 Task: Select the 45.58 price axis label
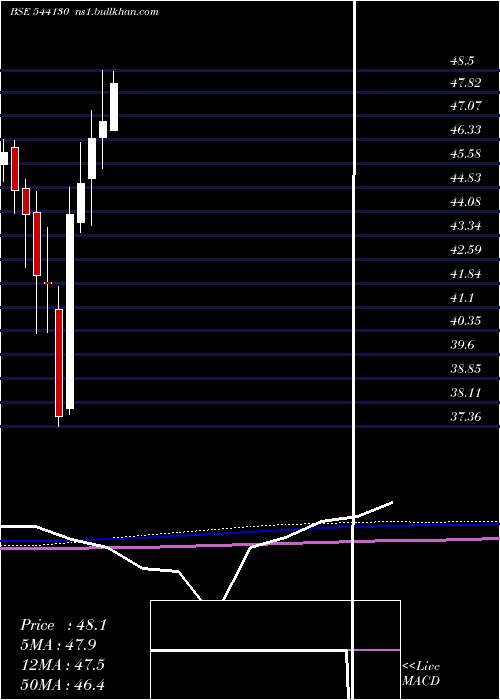[466, 154]
